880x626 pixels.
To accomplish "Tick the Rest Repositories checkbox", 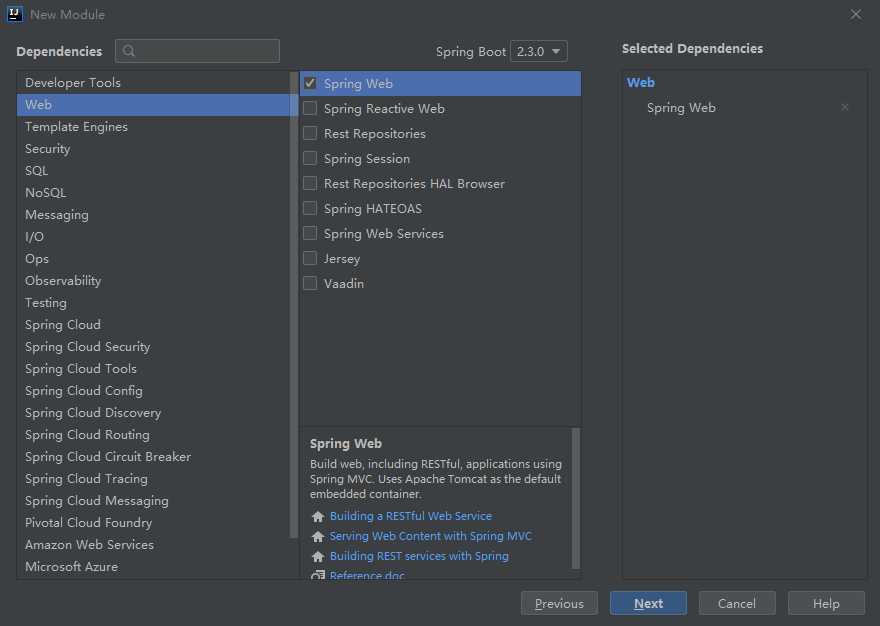I will [310, 133].
